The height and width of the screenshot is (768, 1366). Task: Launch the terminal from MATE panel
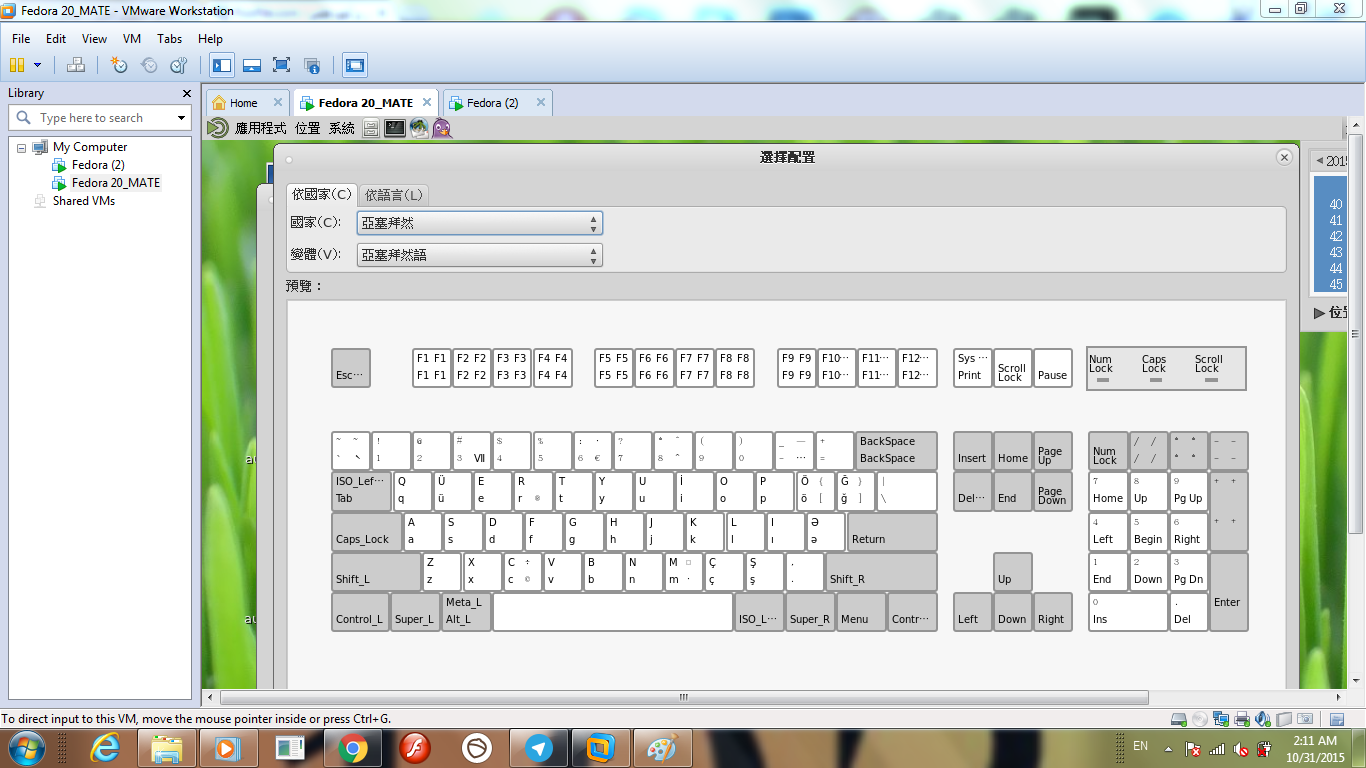395,128
